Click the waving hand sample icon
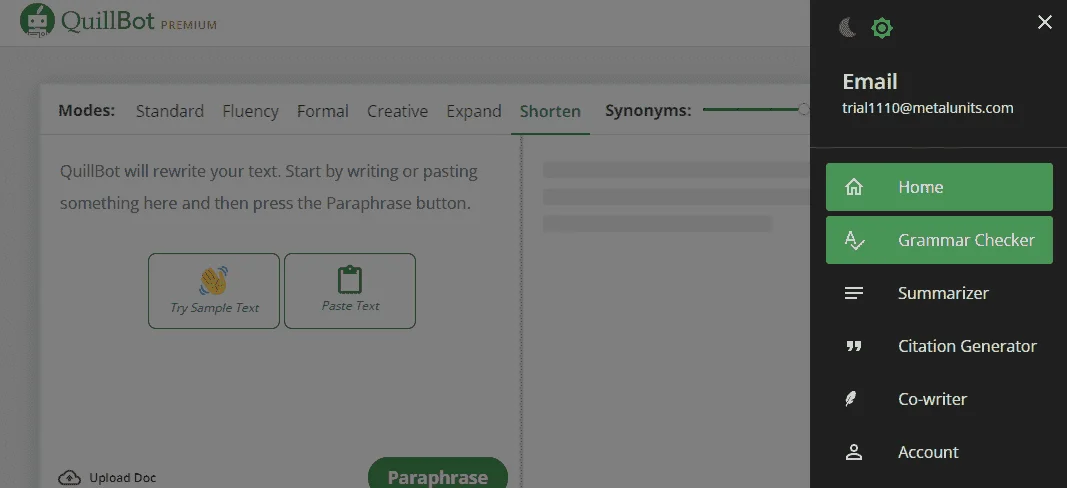Image resolution: width=1067 pixels, height=488 pixels. (214, 280)
